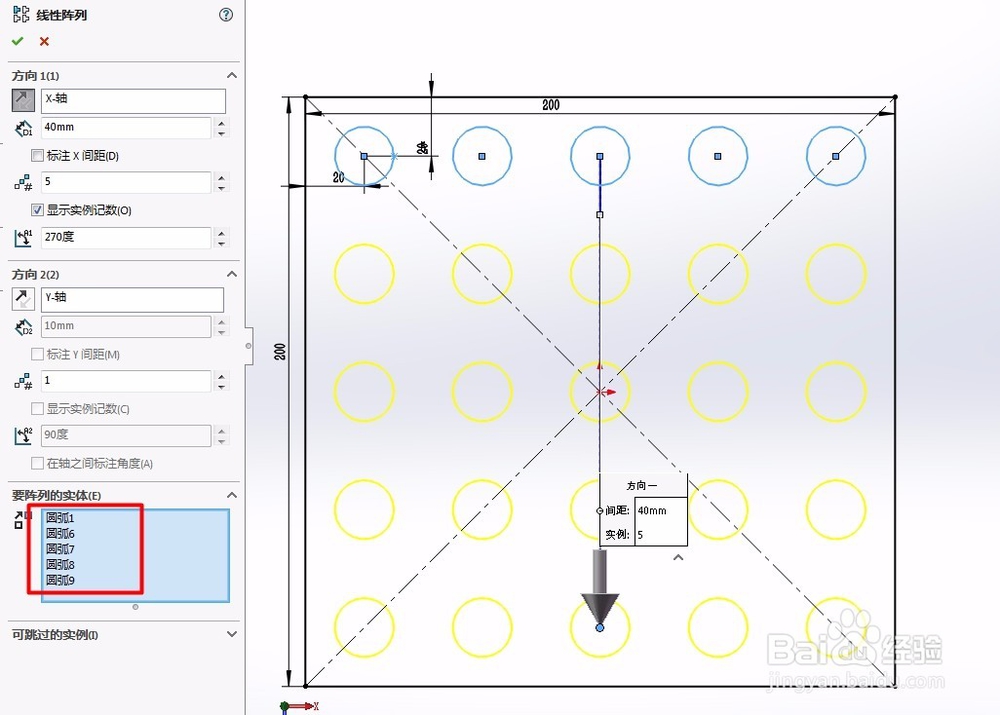The image size is (1000, 715).
Task: Confirm the linear pattern with green checkmark
Action: [17, 41]
